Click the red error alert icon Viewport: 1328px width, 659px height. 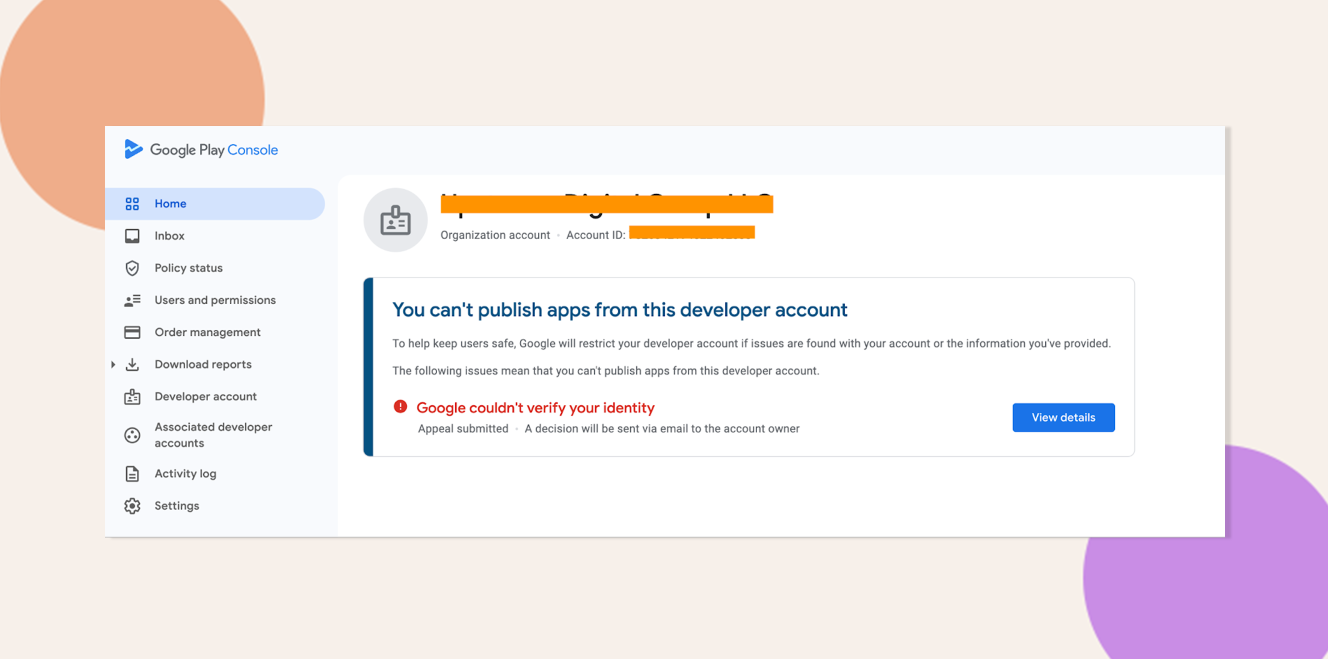tap(400, 407)
